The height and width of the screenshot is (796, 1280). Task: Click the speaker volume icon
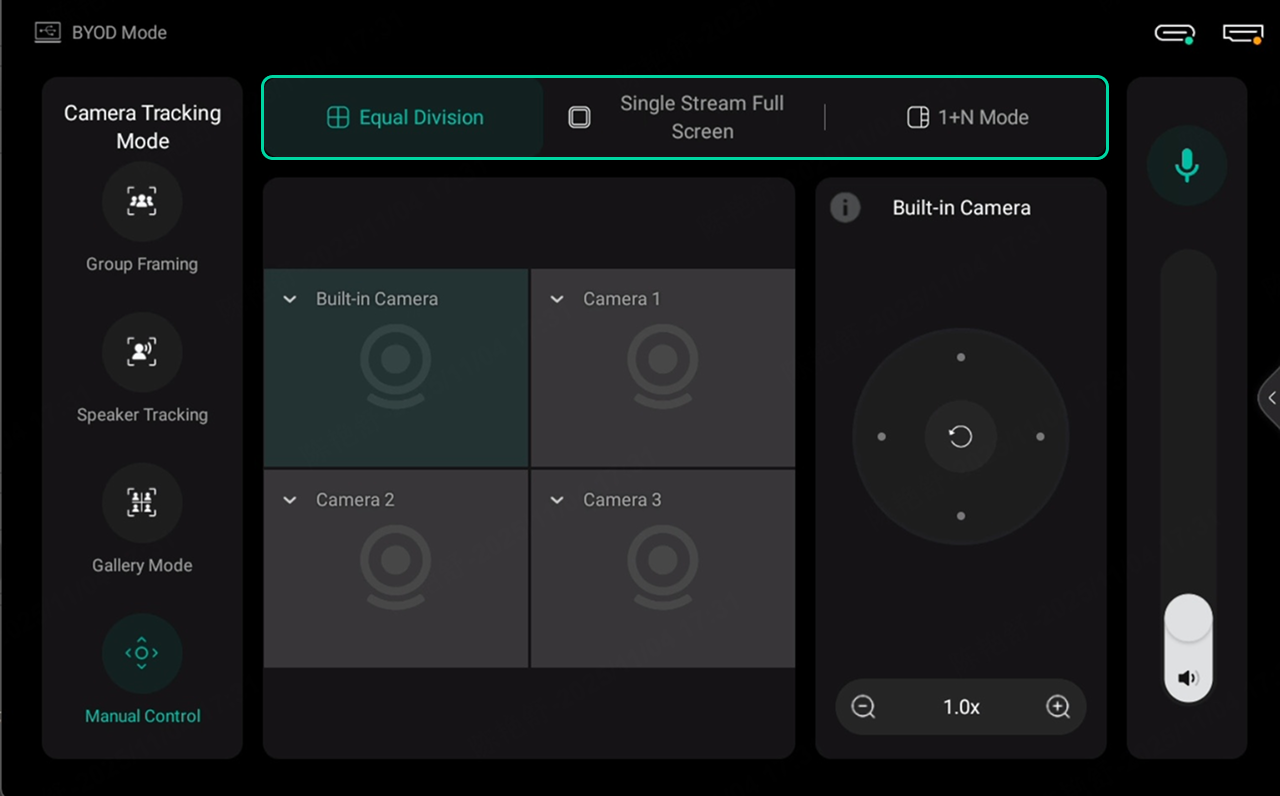pos(1188,676)
